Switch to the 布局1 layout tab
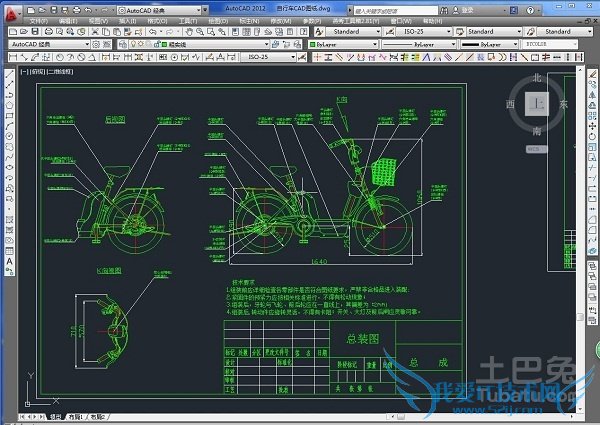600x425 pixels. (75, 417)
